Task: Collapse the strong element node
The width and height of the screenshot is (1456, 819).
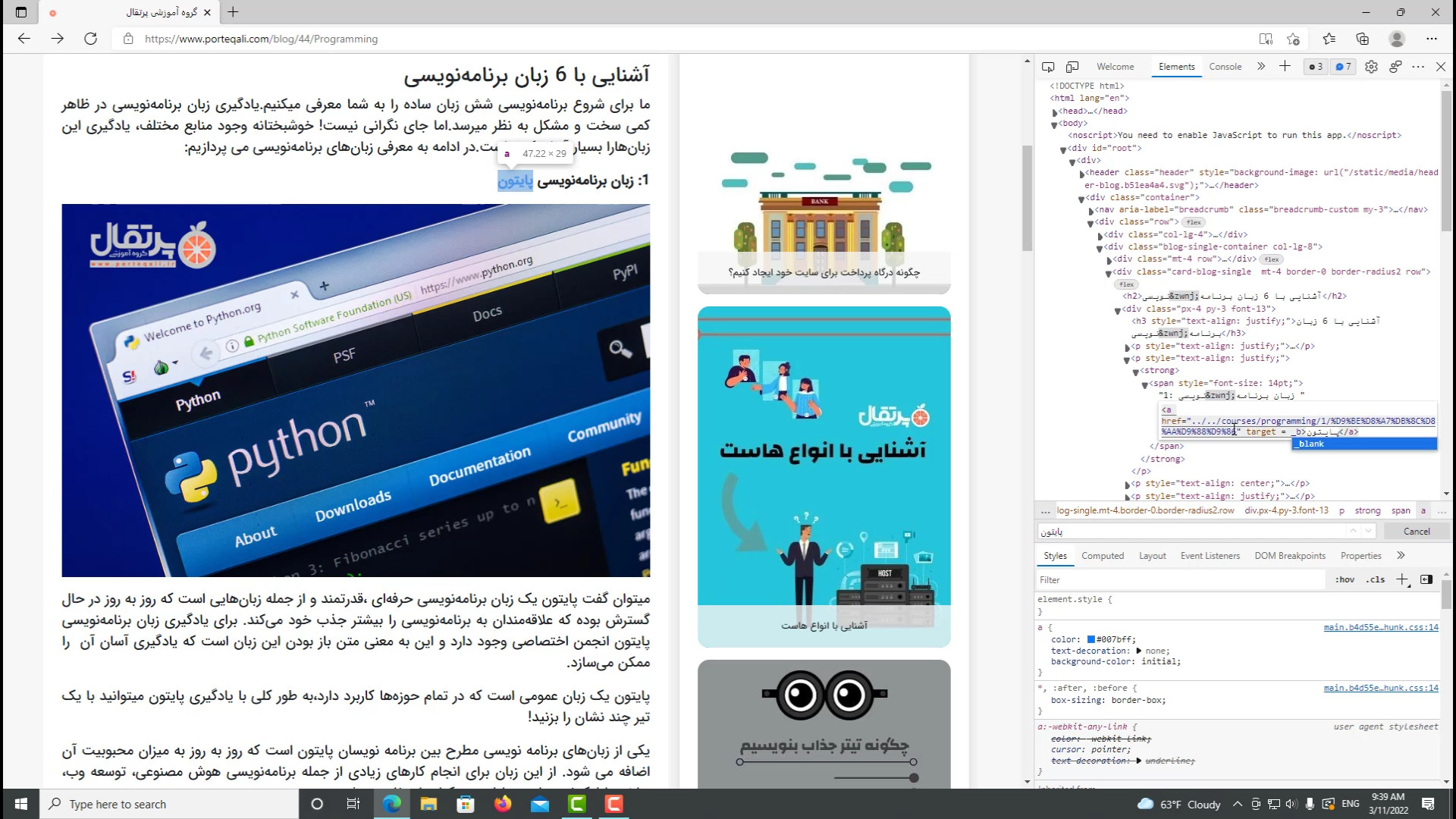Action: tap(1135, 372)
